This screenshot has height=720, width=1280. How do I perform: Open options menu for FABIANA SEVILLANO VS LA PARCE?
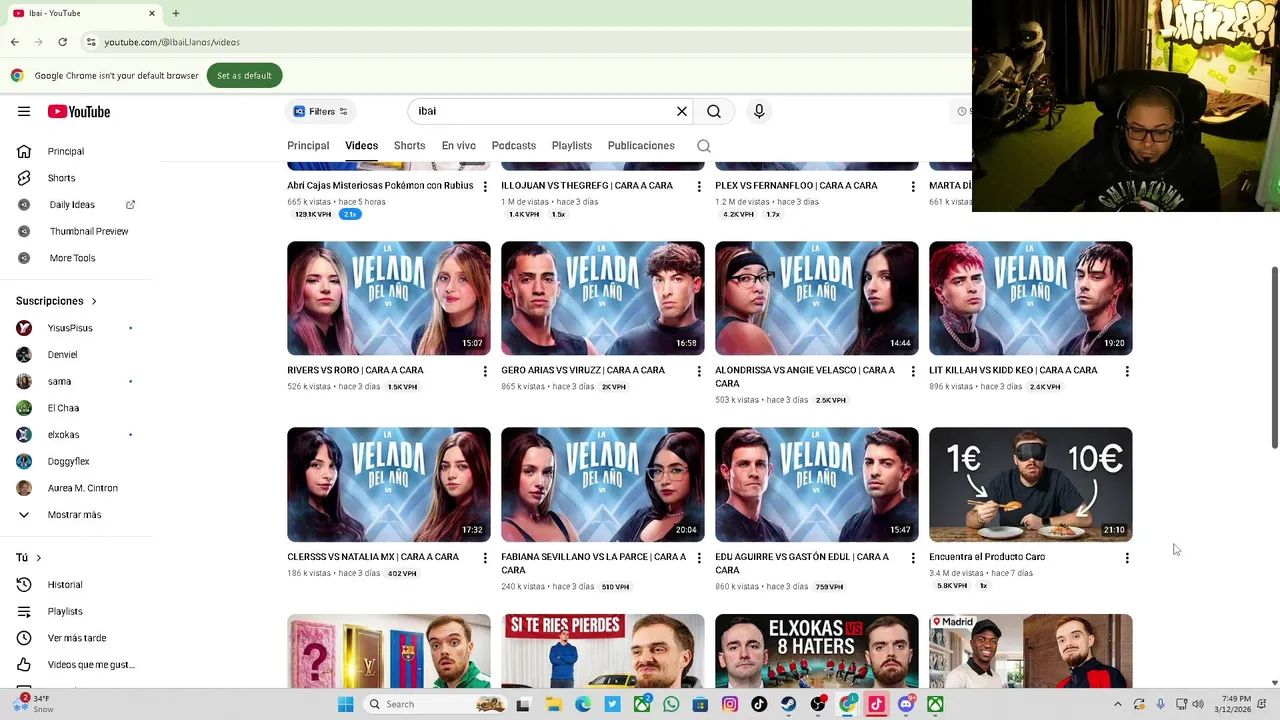(x=699, y=558)
